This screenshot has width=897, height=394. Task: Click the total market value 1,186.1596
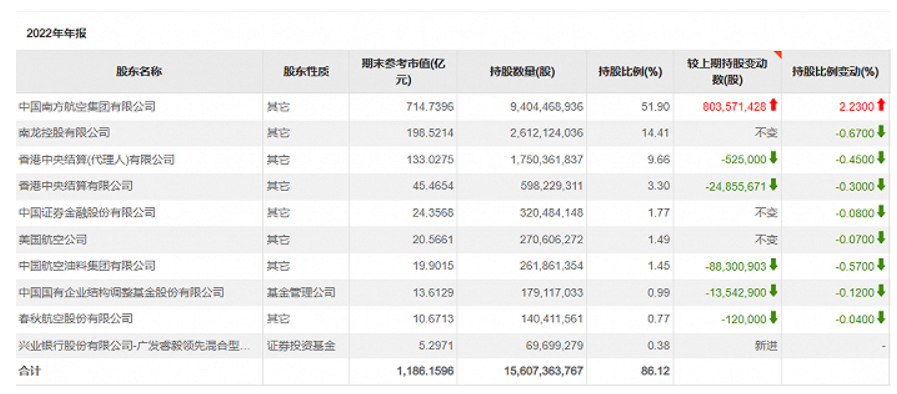425,371
